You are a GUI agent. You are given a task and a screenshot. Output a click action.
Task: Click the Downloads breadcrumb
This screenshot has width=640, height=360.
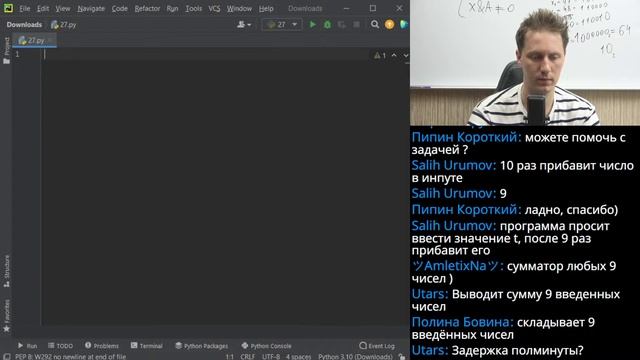click(24, 24)
